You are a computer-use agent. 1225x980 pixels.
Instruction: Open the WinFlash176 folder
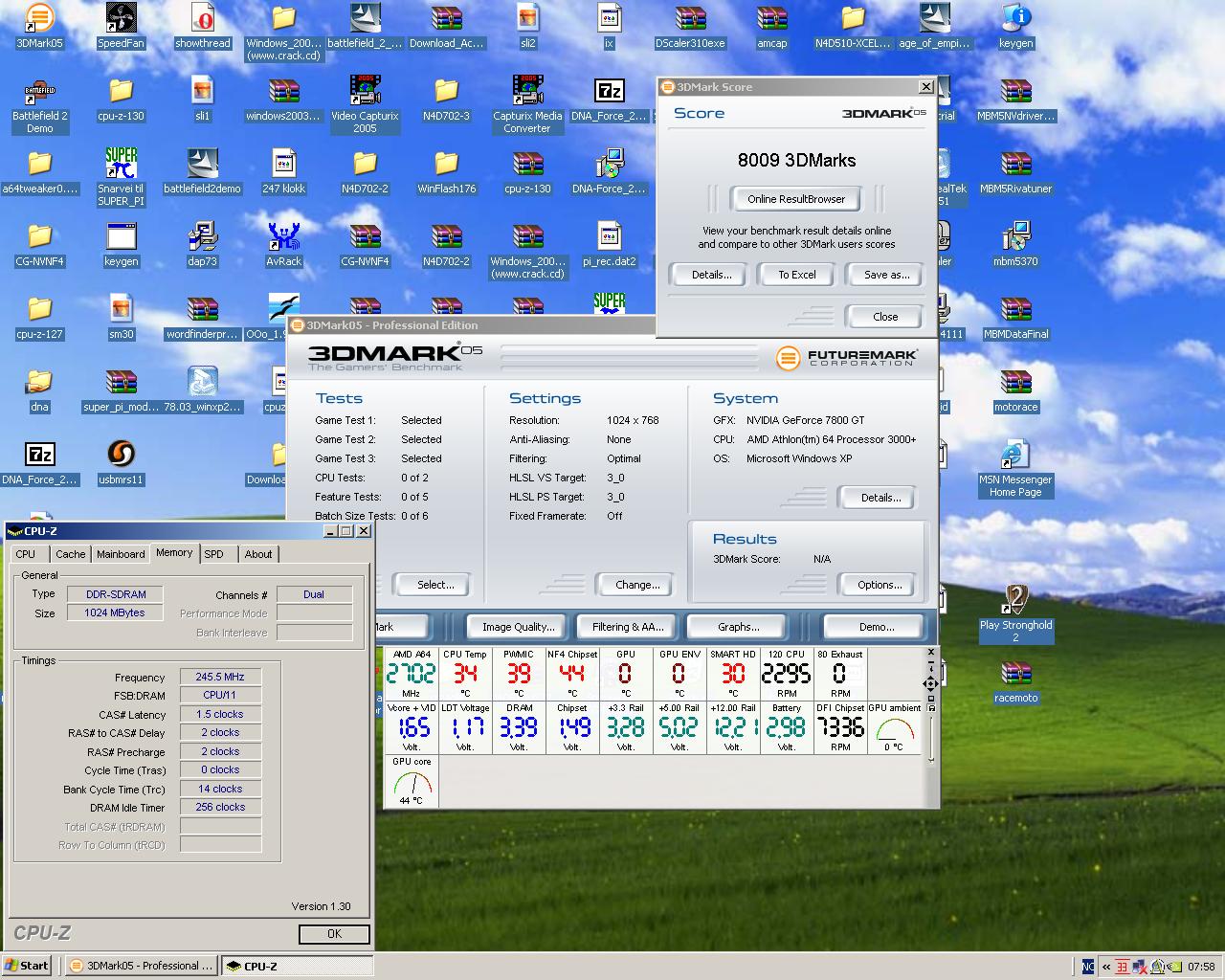tap(446, 171)
